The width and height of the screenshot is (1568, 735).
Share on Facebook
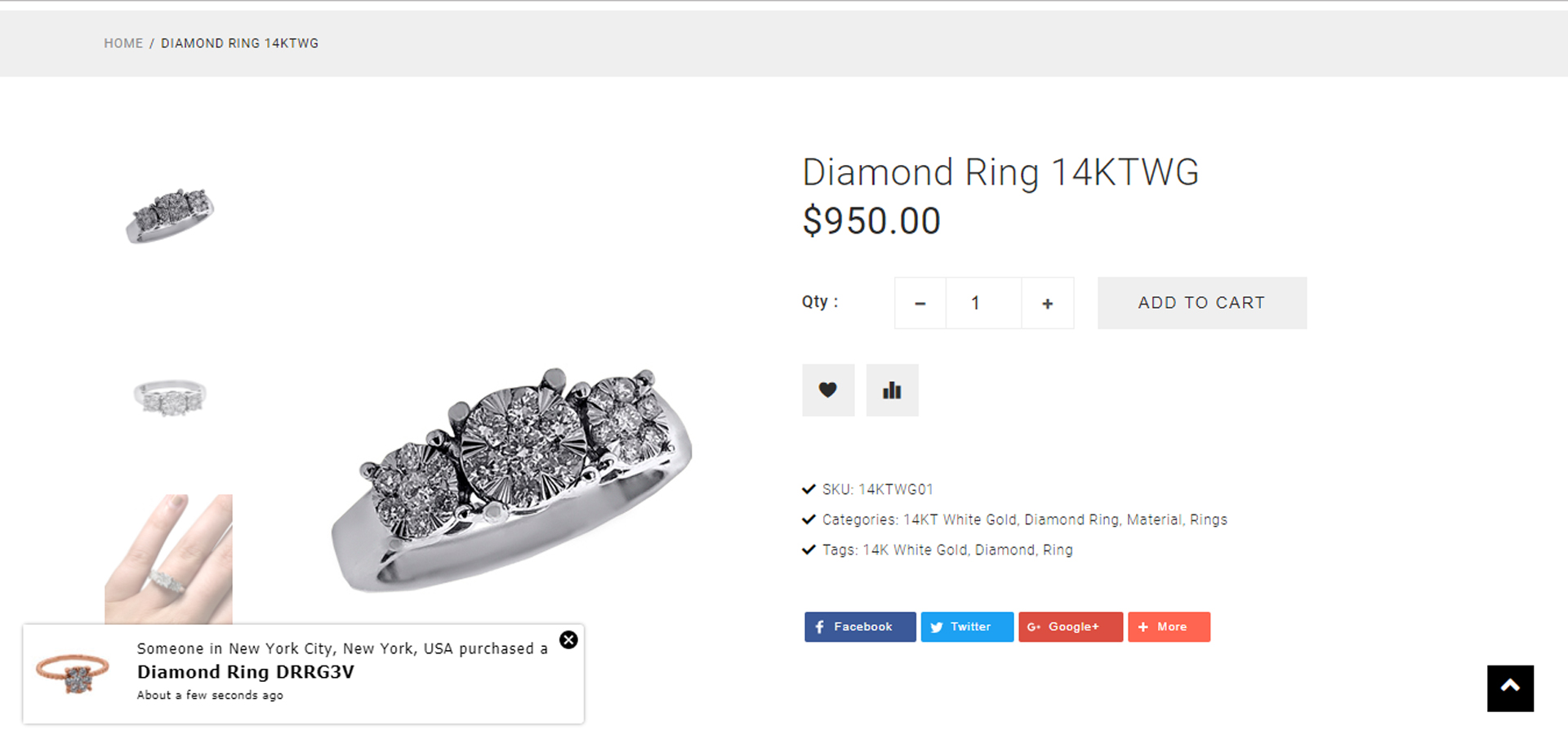[859, 627]
